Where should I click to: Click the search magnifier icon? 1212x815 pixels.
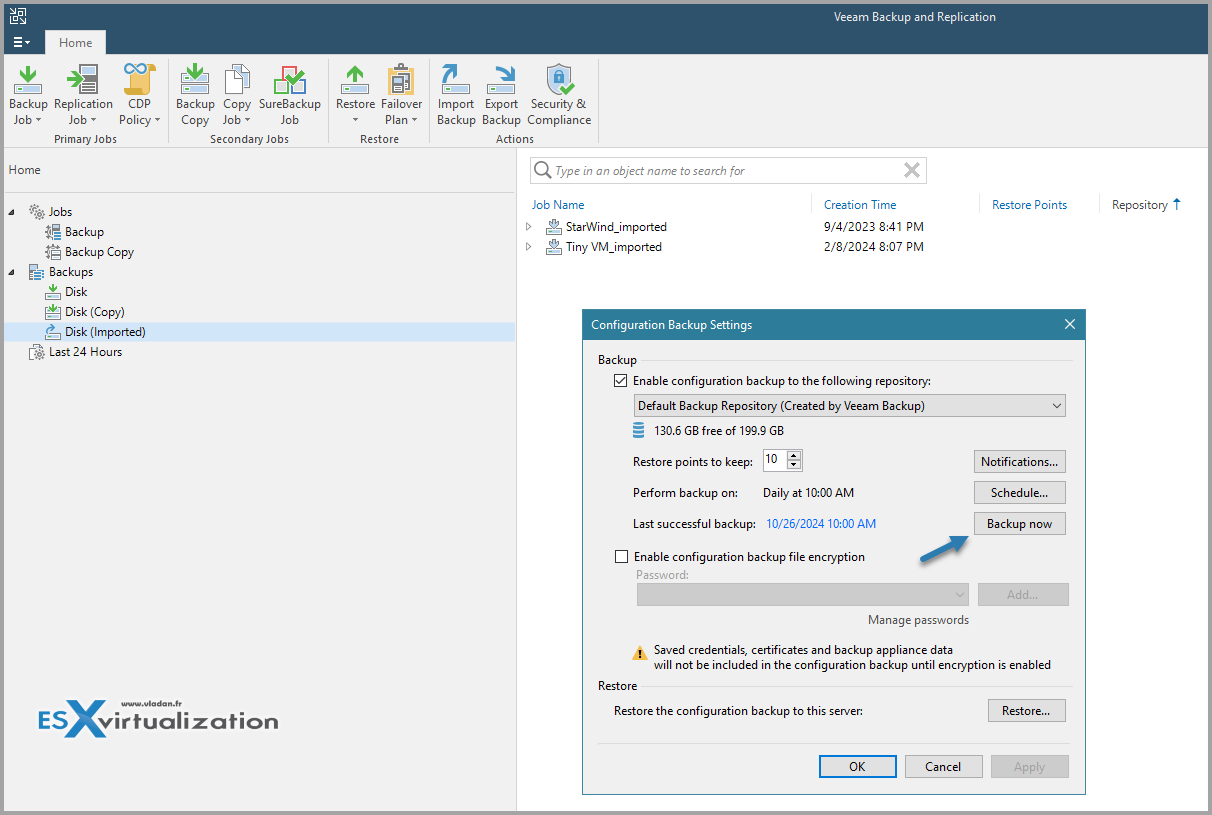coord(542,171)
